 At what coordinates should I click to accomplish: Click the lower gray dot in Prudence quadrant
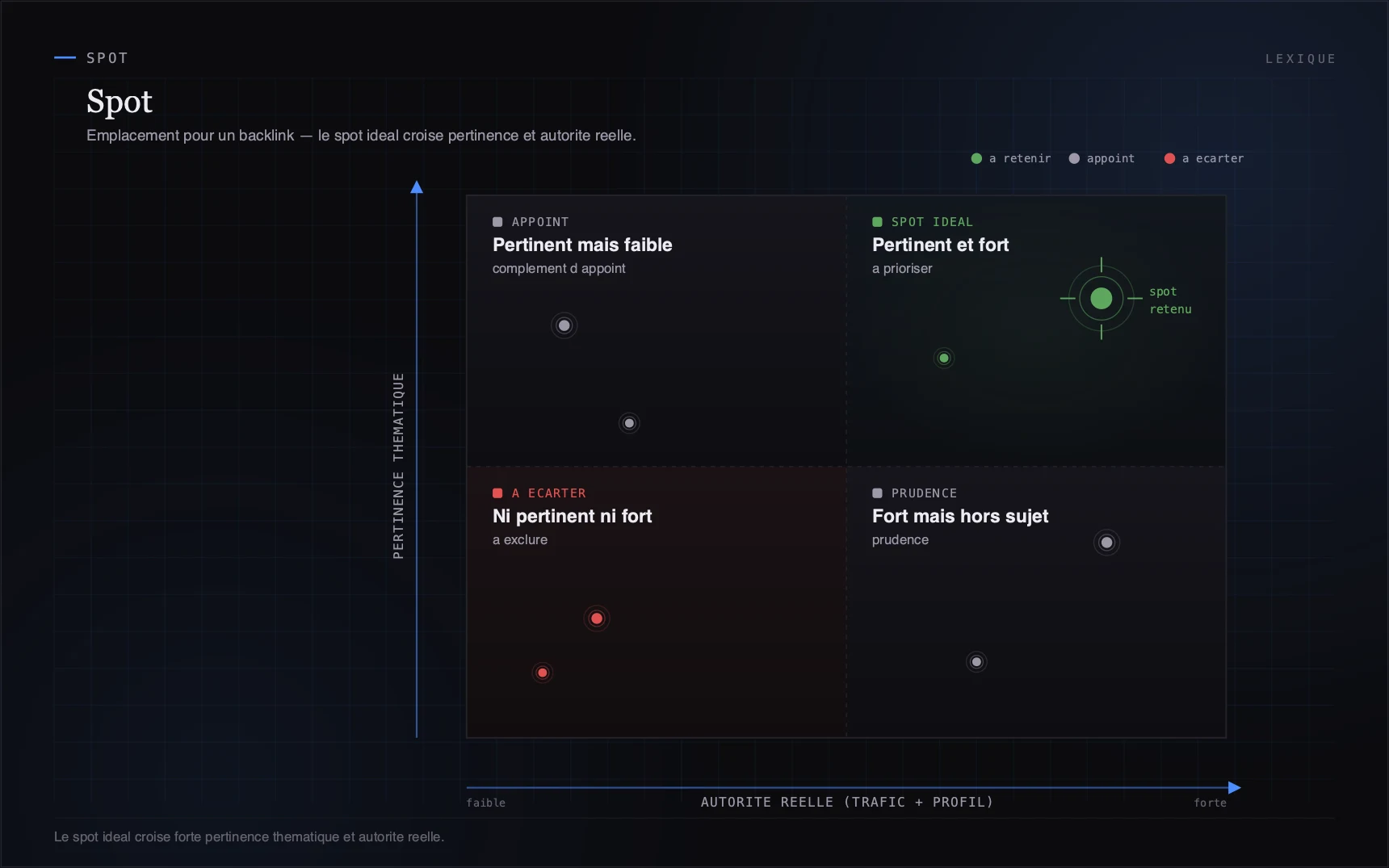pos(976,662)
